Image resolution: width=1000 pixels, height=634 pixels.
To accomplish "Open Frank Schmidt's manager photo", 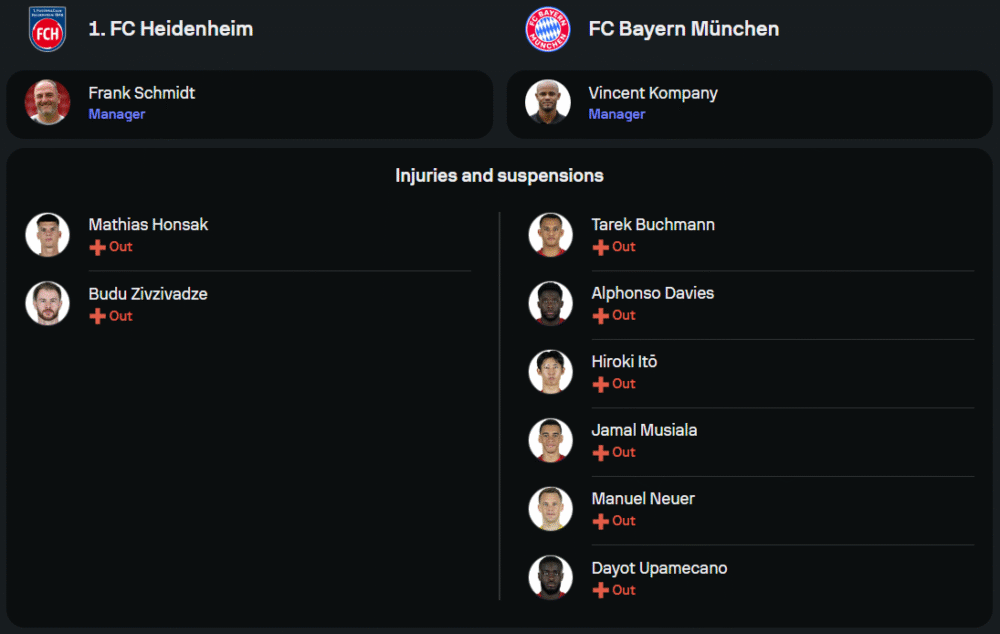I will tap(47, 102).
